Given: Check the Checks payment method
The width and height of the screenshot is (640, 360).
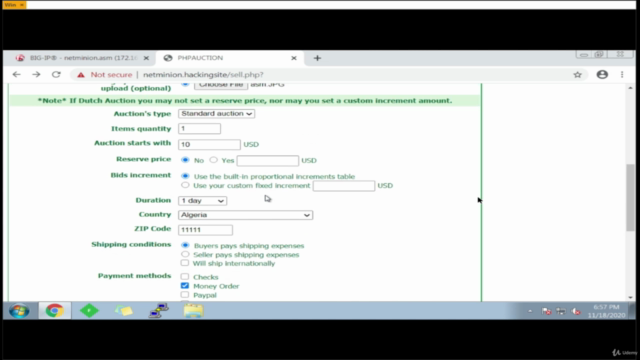Looking at the screenshot, I should [185, 277].
